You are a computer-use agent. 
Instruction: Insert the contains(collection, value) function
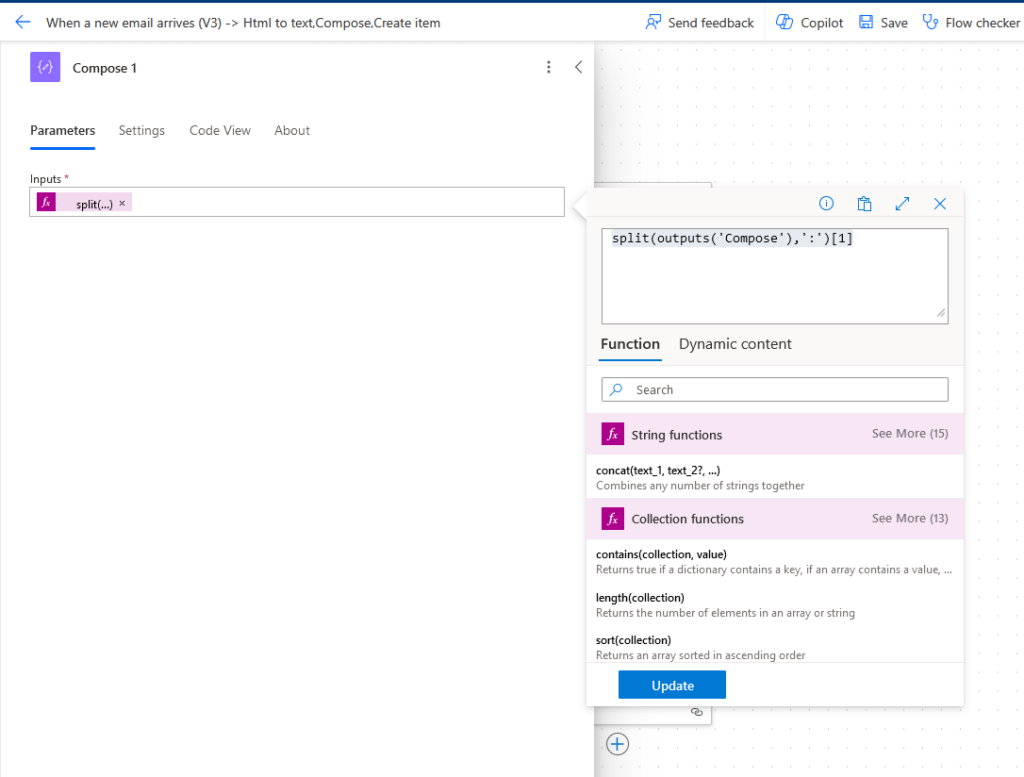click(775, 562)
